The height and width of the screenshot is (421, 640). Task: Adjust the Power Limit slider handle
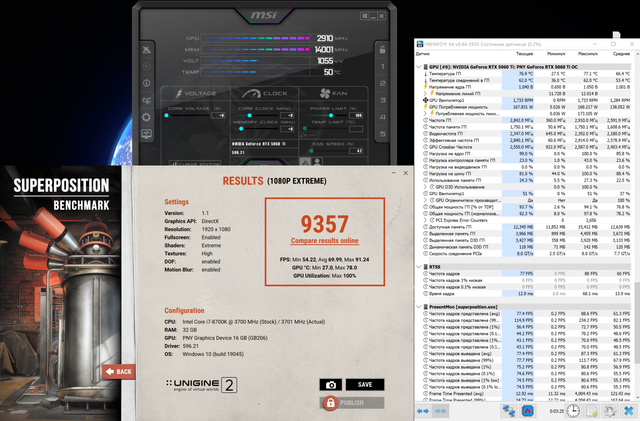click(331, 116)
